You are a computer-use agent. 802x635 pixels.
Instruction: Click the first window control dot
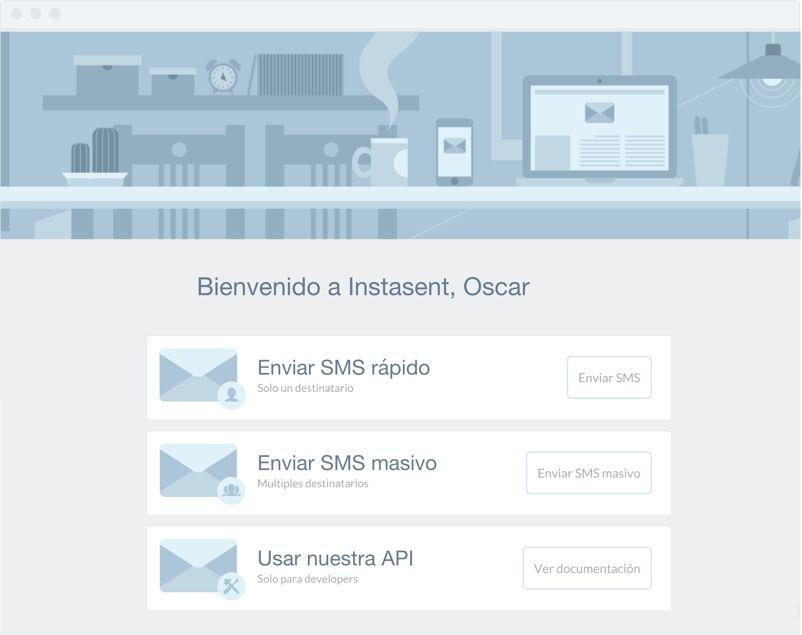(x=17, y=14)
